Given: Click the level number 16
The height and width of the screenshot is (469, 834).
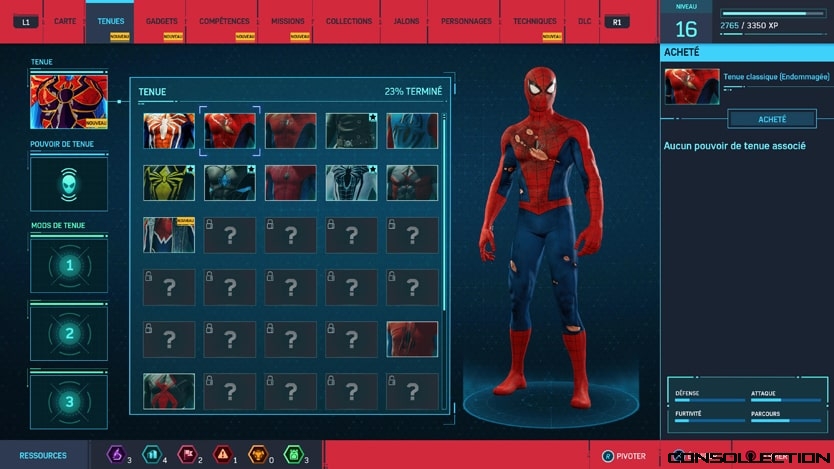Looking at the screenshot, I should (686, 29).
